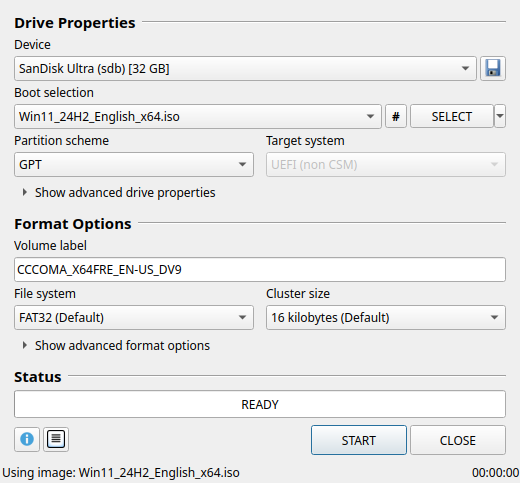Image resolution: width=520 pixels, height=483 pixels.
Task: Click the Format Options heading
Action: pos(73,224)
